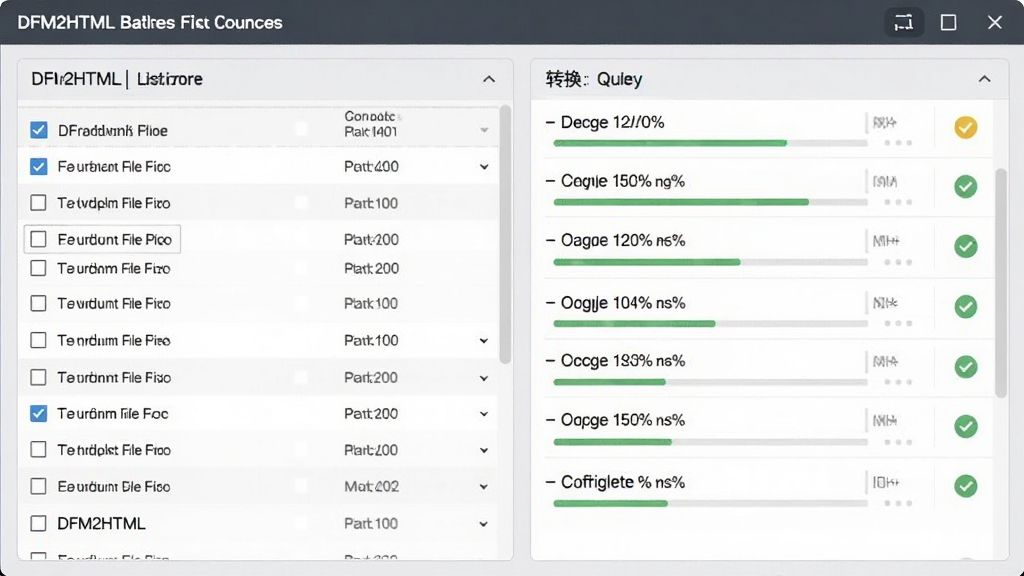Image resolution: width=1024 pixels, height=576 pixels.
Task: Open the dropdown arrow on the DFM2HTML row
Action: click(484, 523)
